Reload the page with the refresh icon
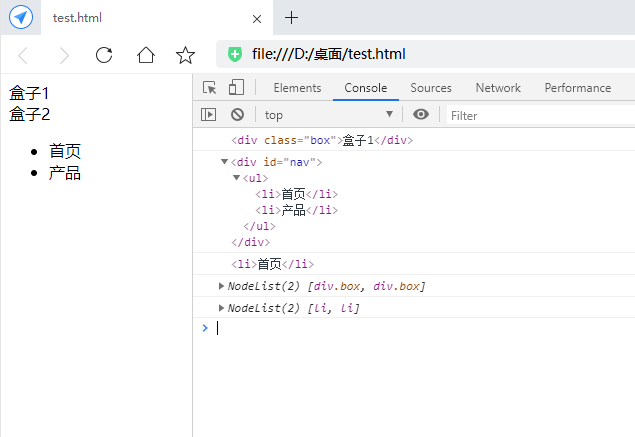Screen dimensions: 635x437 pos(104,55)
